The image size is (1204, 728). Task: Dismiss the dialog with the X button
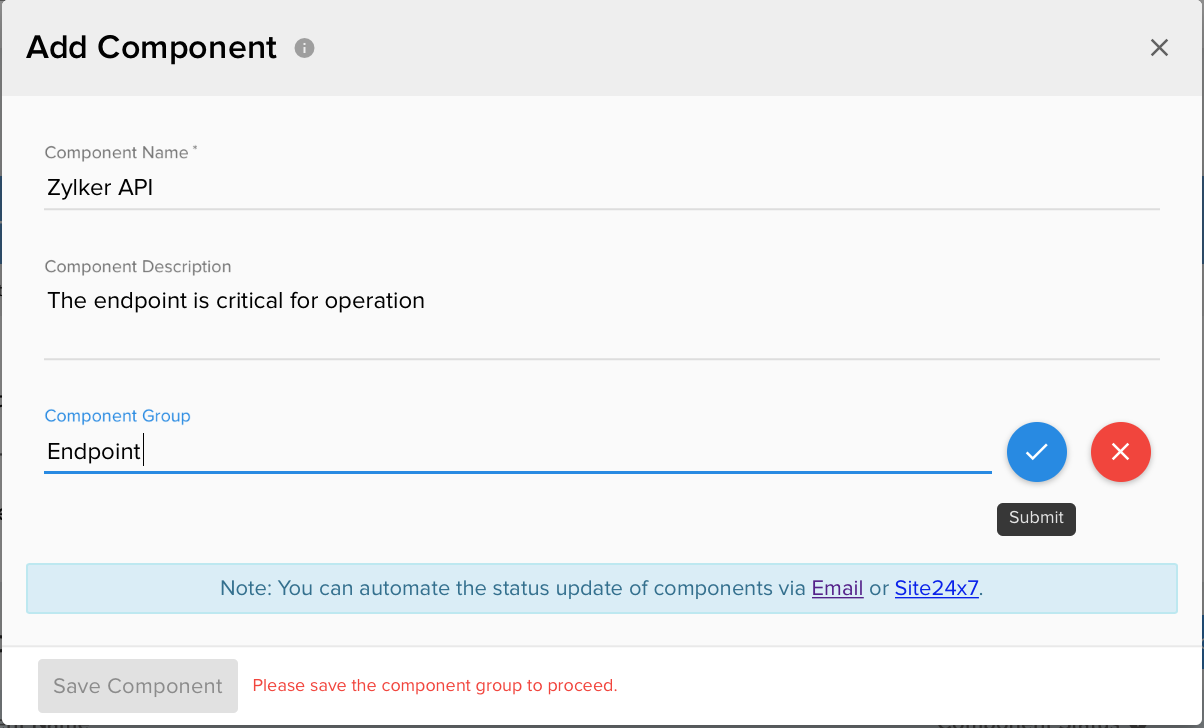(1159, 47)
